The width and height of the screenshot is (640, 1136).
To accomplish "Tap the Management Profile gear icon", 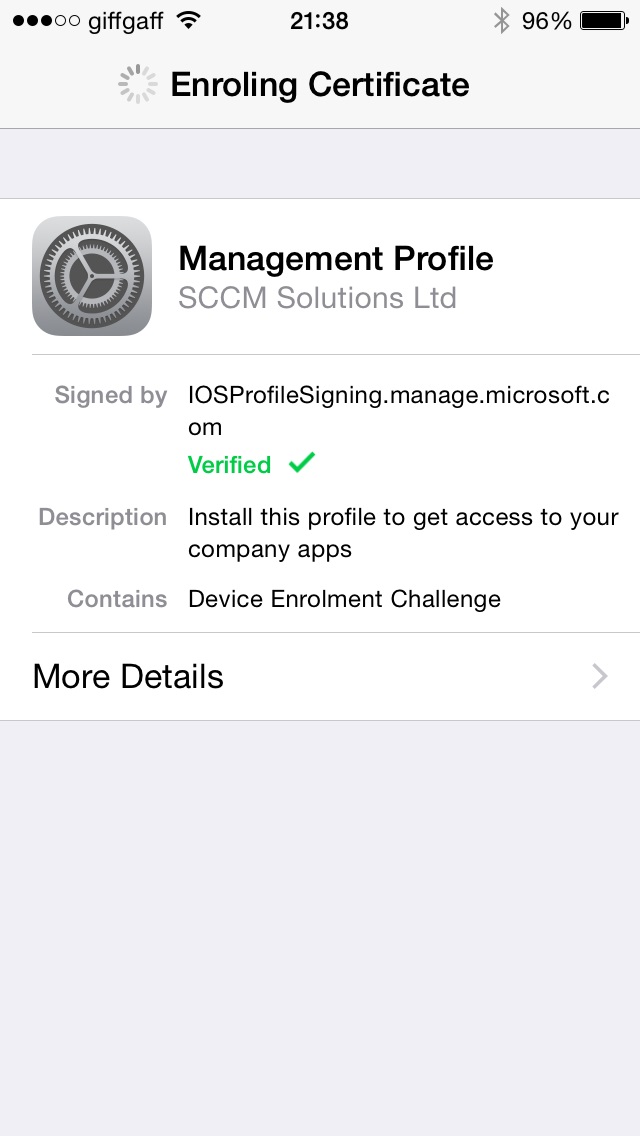I will tap(92, 276).
